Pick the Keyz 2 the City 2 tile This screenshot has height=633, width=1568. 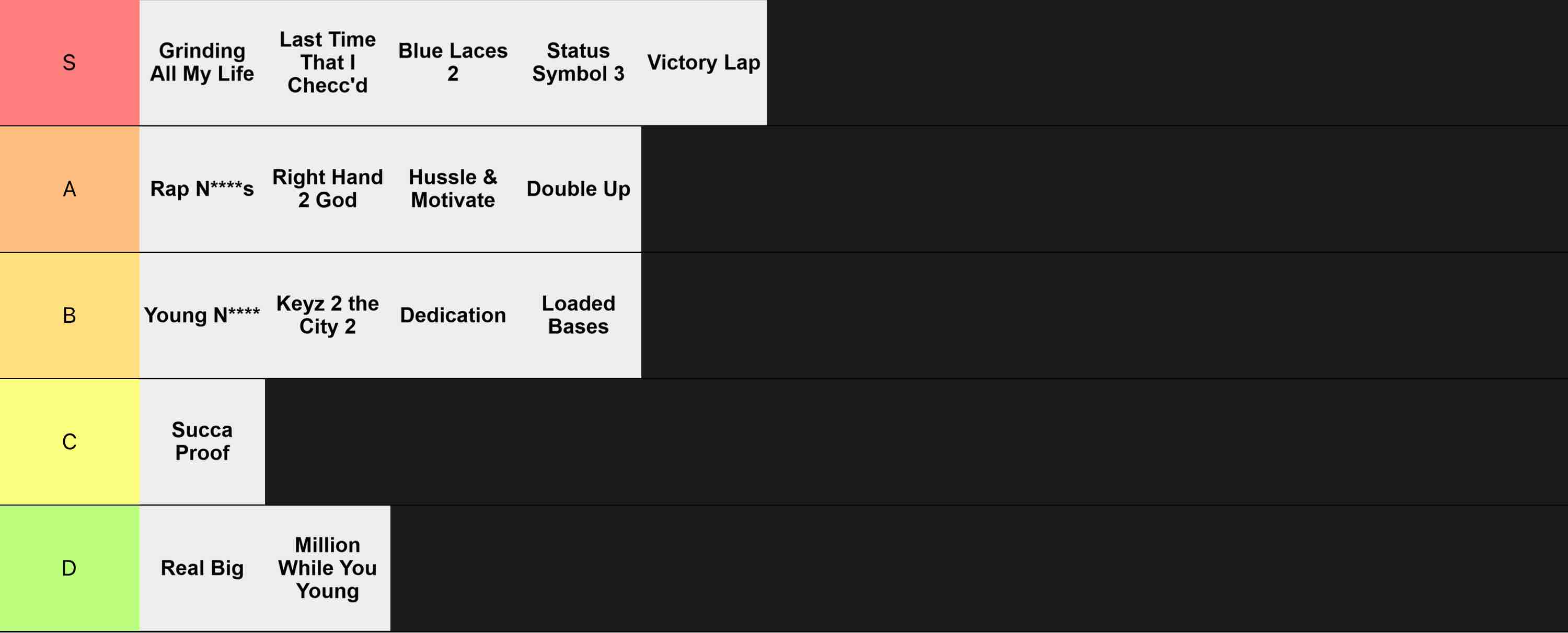[328, 315]
